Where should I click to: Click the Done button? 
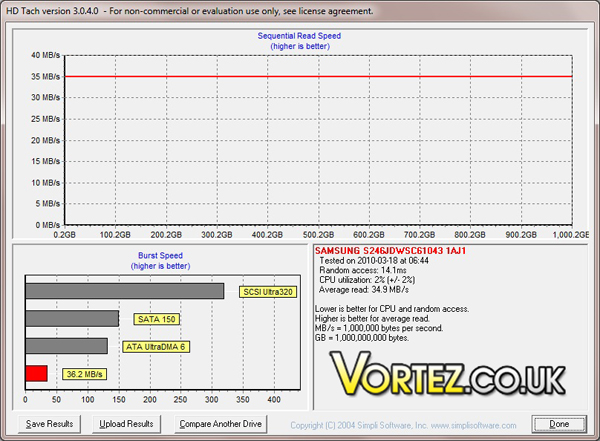coord(559,424)
